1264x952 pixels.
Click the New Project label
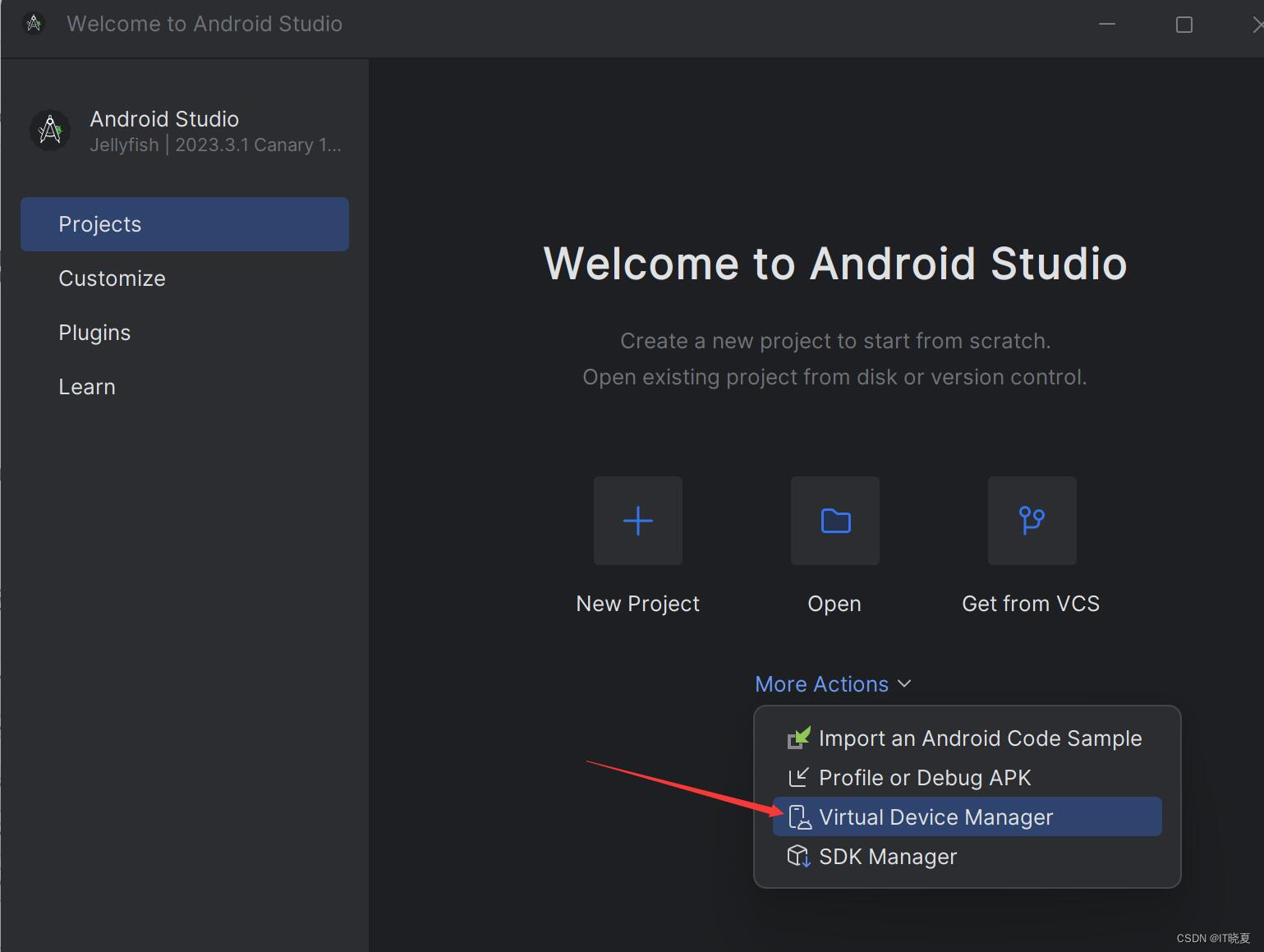click(638, 604)
